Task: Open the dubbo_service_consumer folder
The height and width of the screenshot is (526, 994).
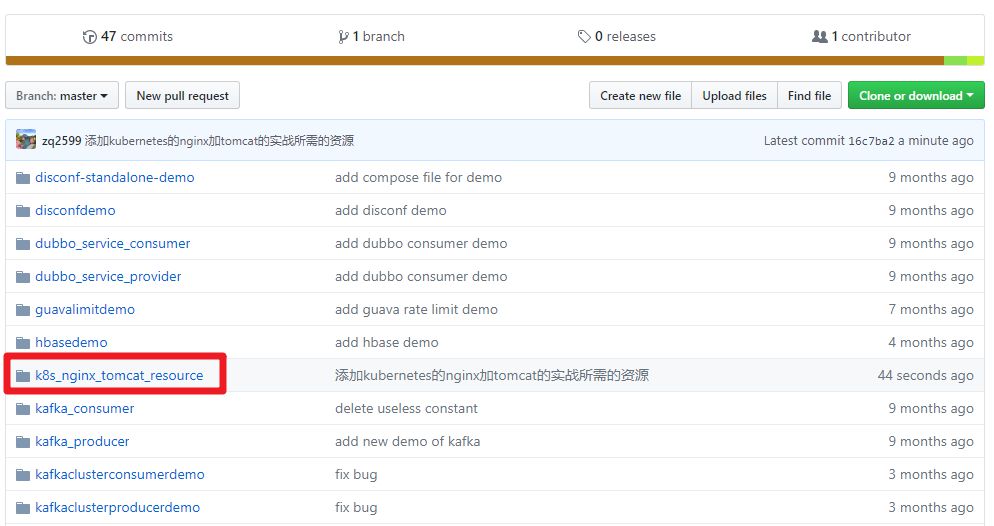Action: coord(113,243)
